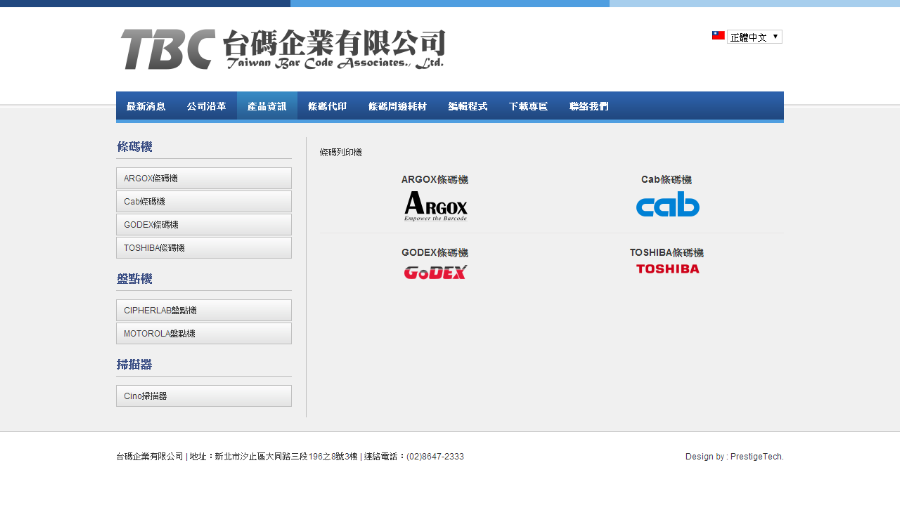Click the TBC company logo

282,49
